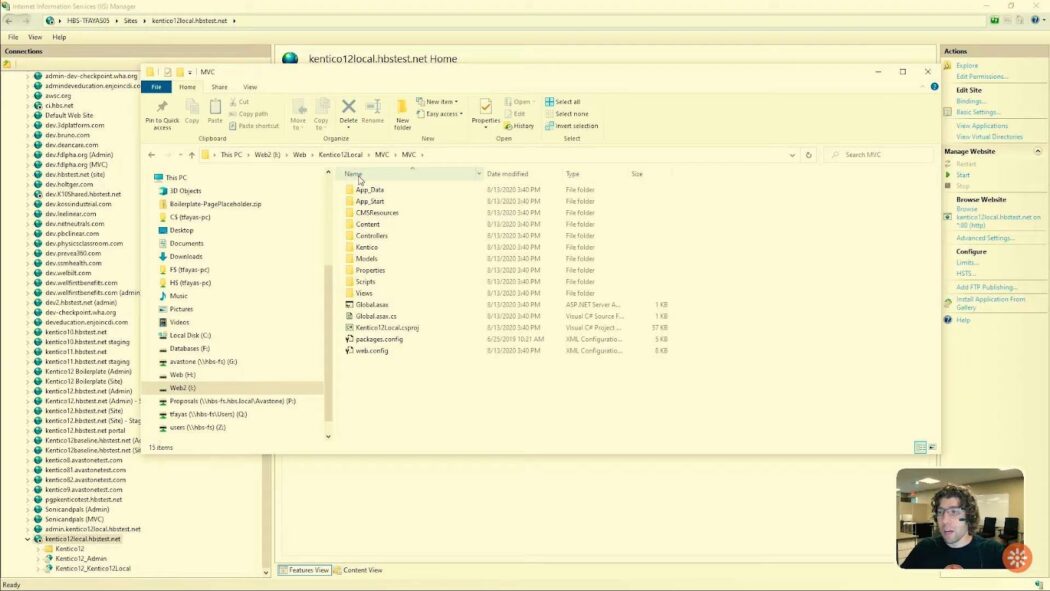This screenshot has width=1050, height=591.
Task: Click Add FTP Publishing link
Action: click(x=986, y=287)
